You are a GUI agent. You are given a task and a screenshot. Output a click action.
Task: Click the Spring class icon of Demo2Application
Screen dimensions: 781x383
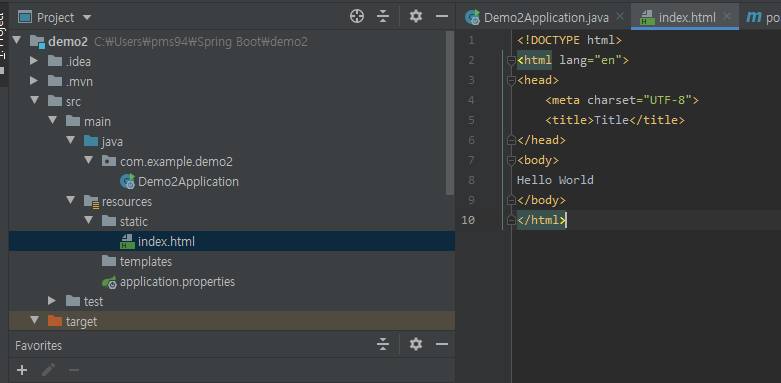pyautogui.click(x=128, y=181)
